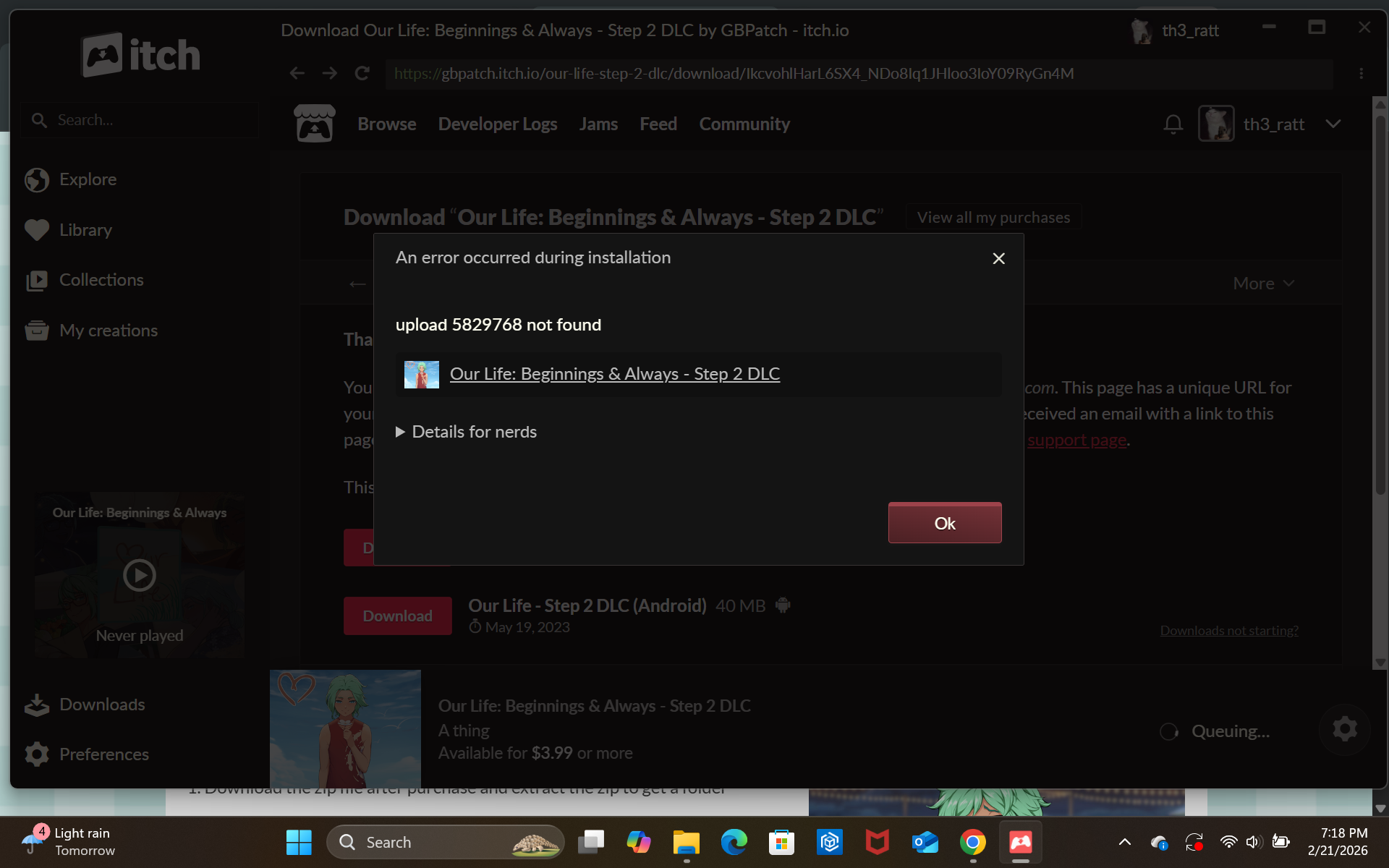Open the Downloads section in sidebar
1389x868 pixels.
coord(101,705)
